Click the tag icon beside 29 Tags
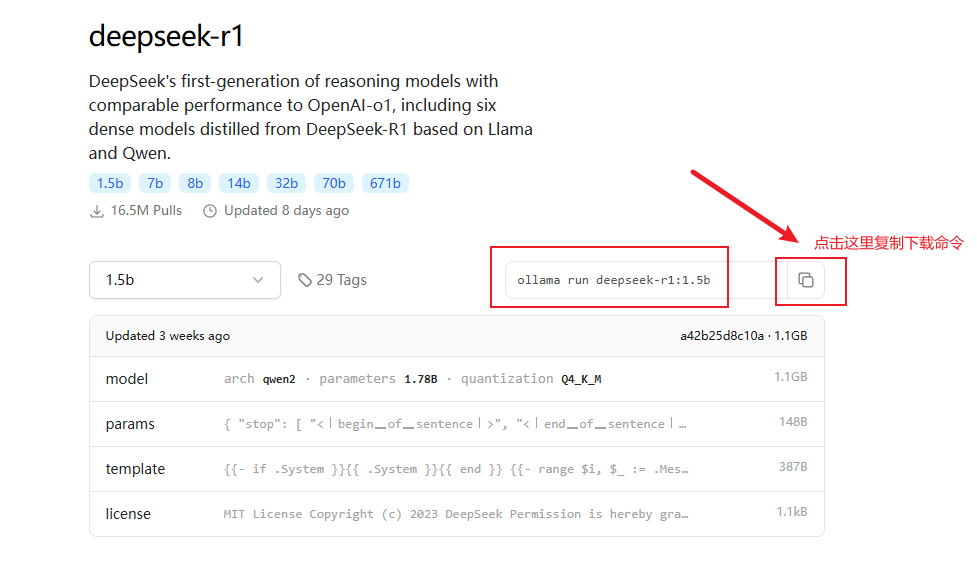The height and width of the screenshot is (571, 977). [x=305, y=281]
